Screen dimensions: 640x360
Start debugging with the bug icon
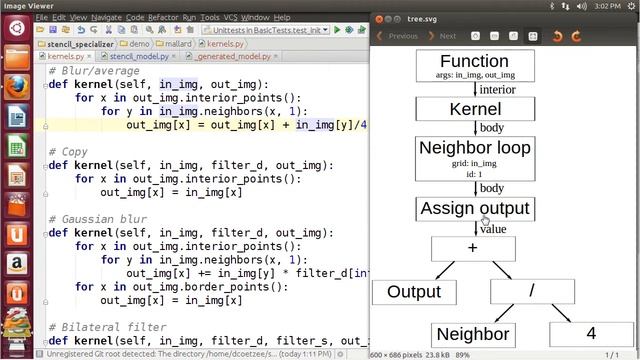pos(349,30)
